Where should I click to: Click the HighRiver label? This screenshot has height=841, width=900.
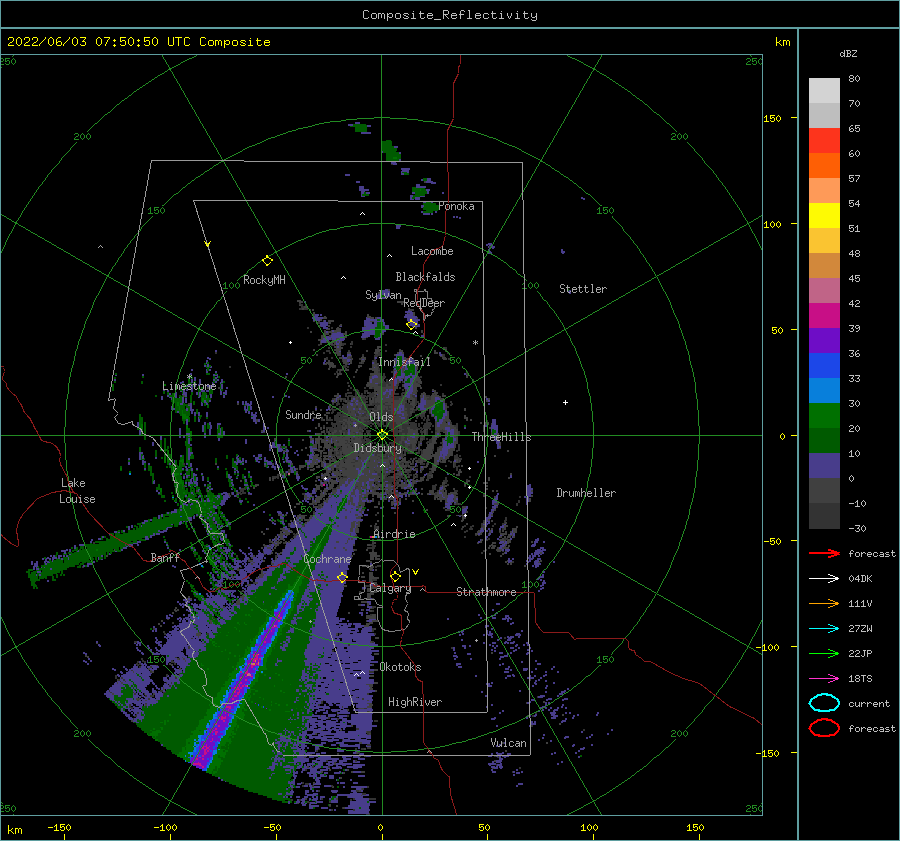(x=415, y=702)
